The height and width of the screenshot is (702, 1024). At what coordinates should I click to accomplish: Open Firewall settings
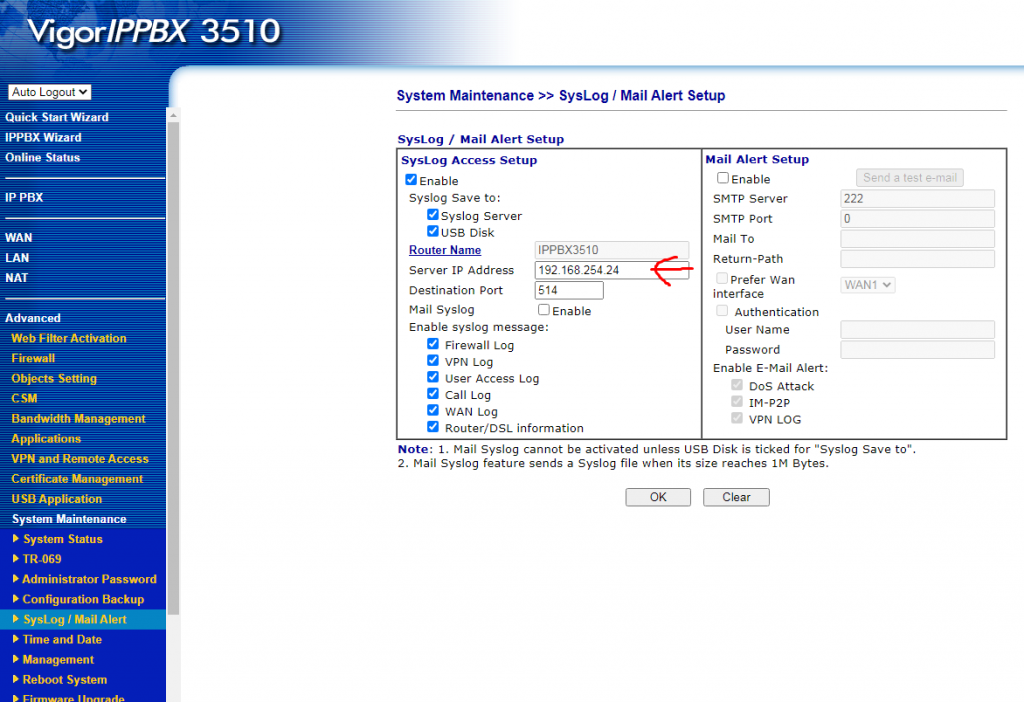33,358
